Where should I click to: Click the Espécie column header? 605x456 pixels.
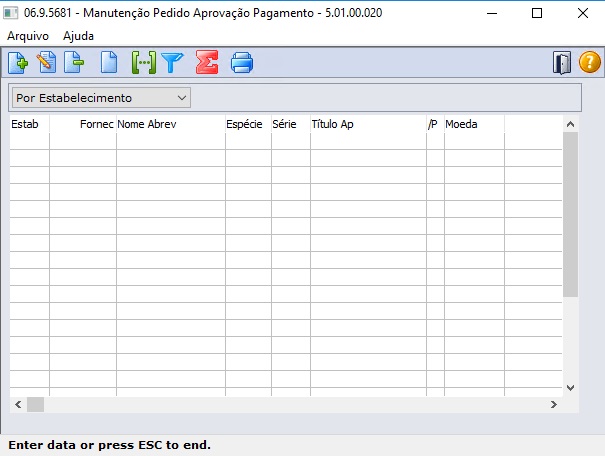[x=248, y=124]
